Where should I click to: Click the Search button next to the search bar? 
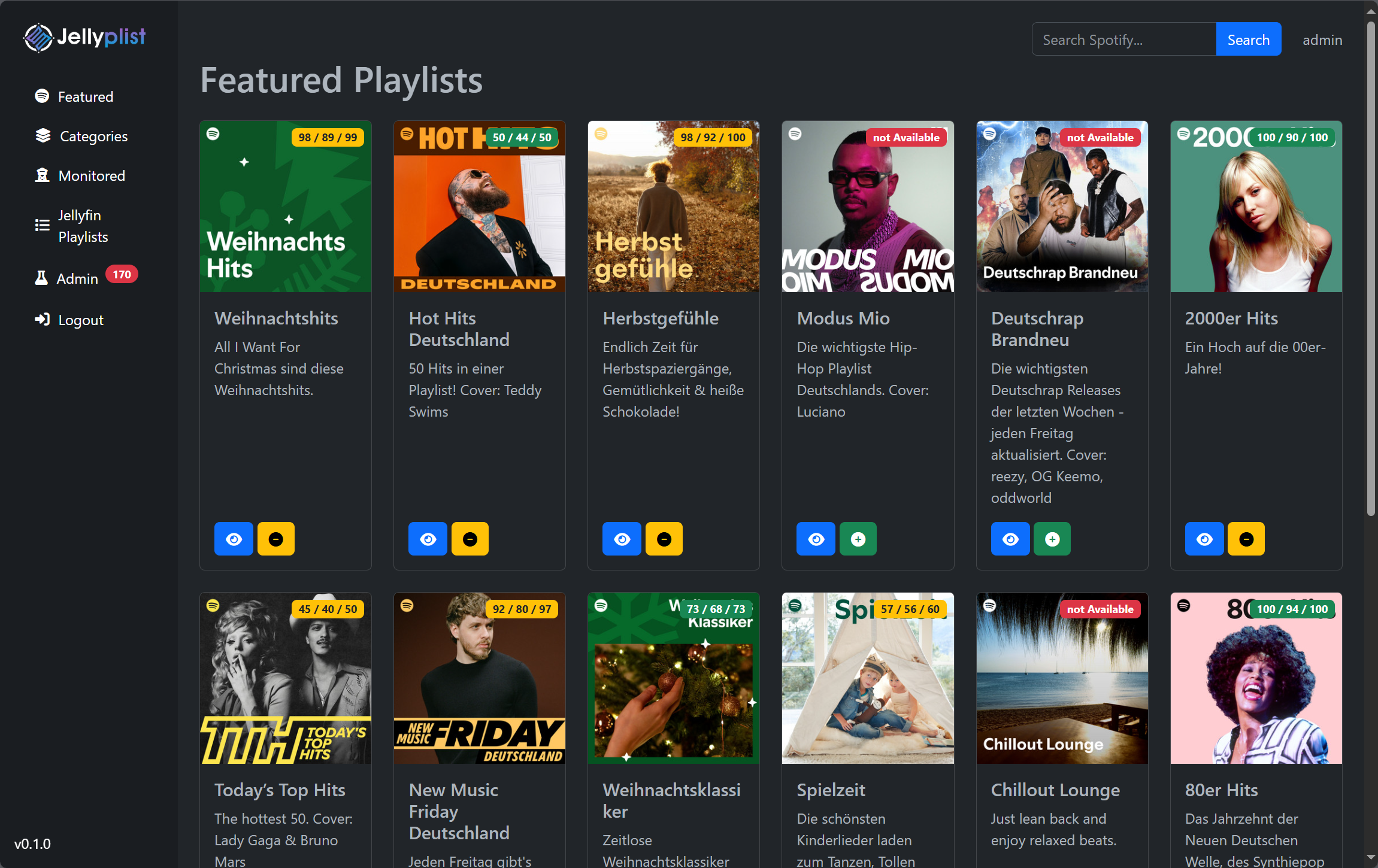(x=1248, y=39)
